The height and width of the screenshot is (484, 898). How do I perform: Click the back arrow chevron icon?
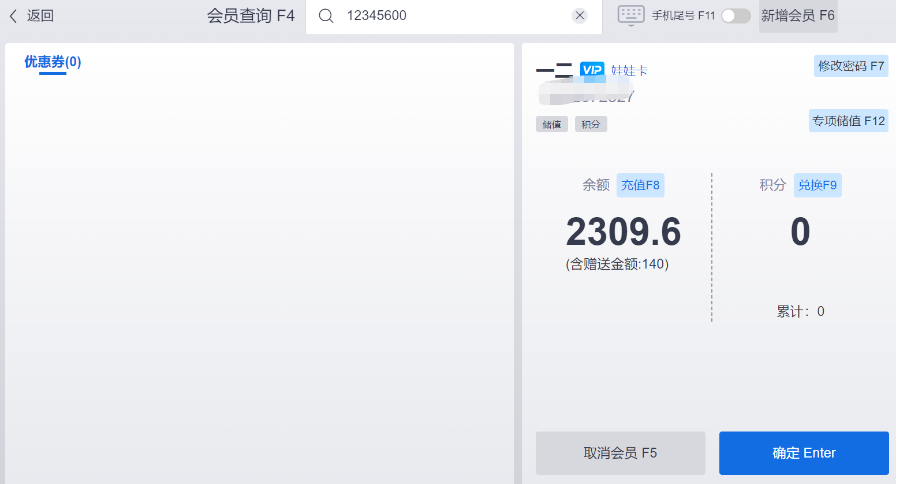click(13, 16)
